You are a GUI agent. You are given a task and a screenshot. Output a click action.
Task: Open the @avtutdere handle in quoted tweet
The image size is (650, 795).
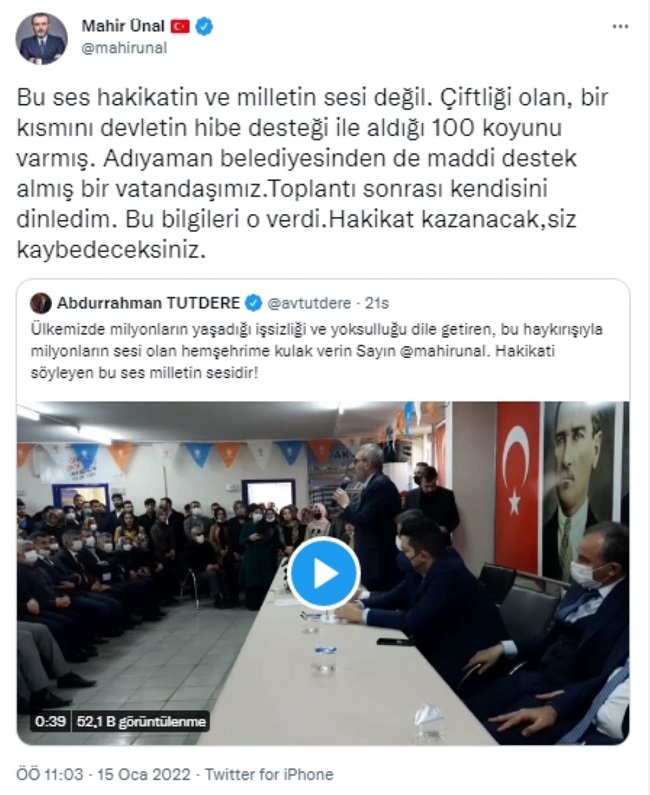pos(309,303)
